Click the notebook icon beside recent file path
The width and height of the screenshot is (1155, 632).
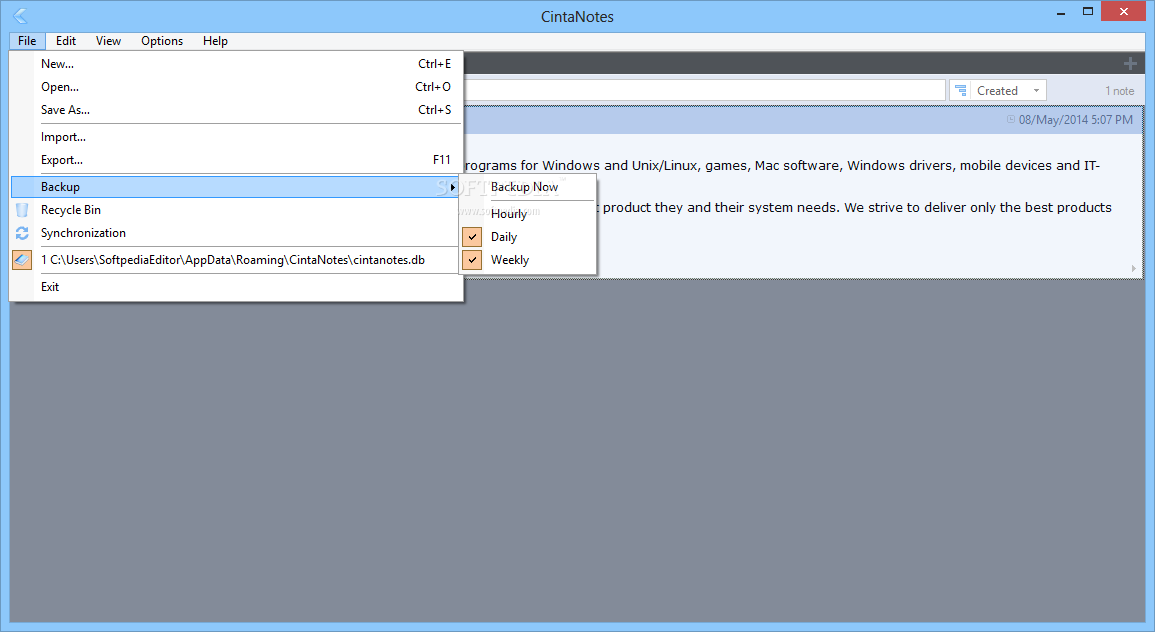tap(22, 260)
